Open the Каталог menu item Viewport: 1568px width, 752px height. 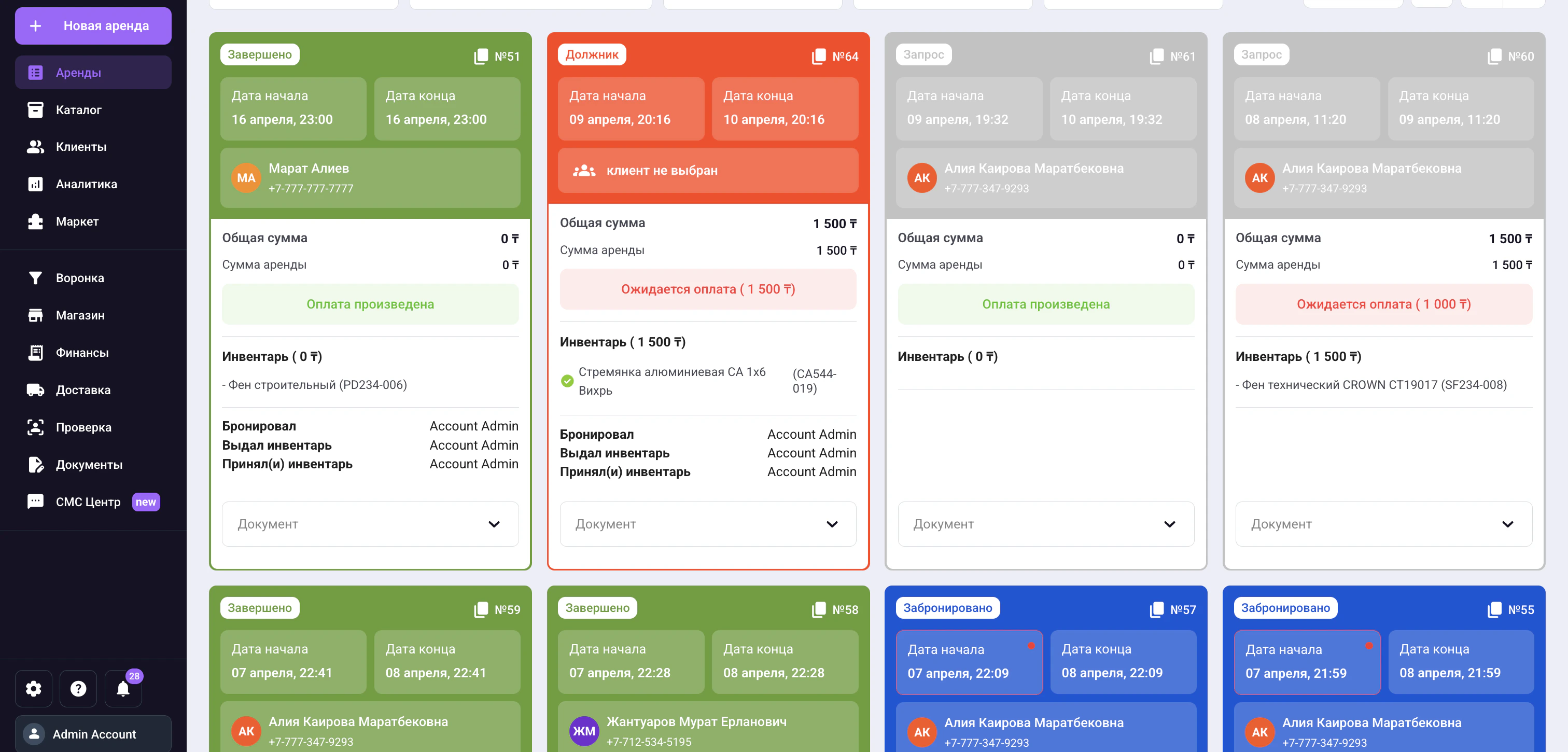tap(78, 110)
